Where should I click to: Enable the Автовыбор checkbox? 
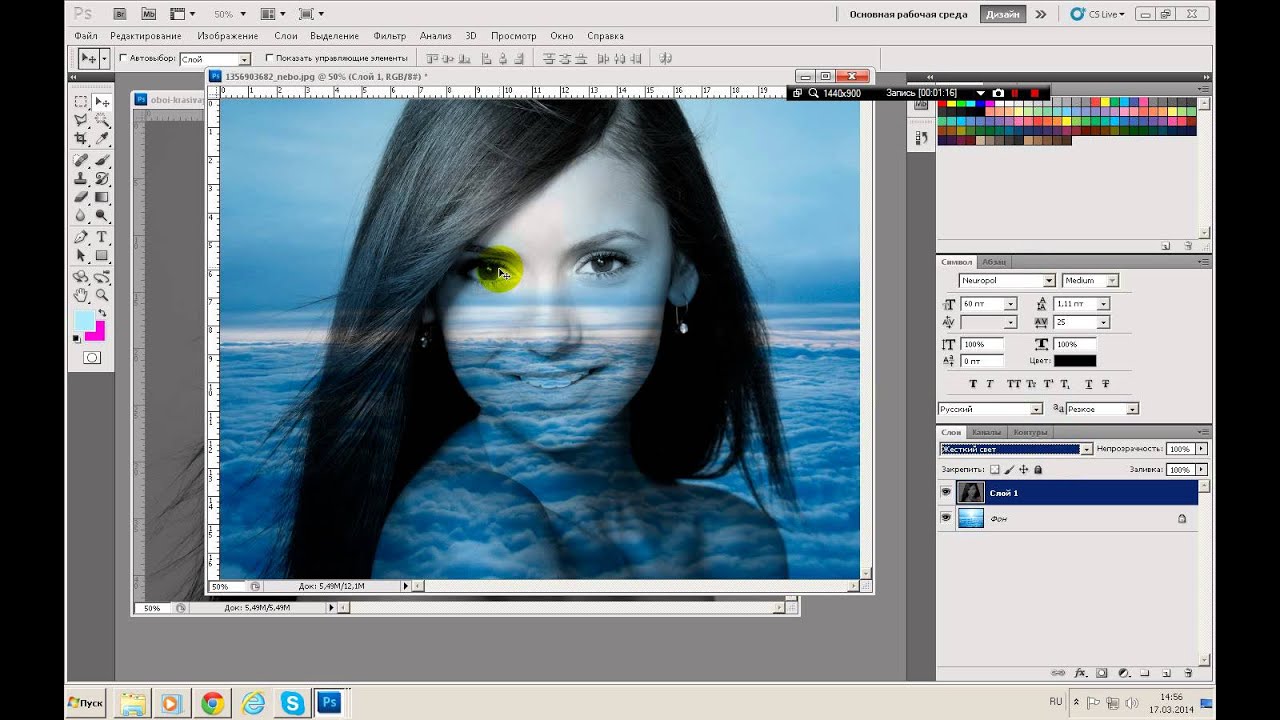click(123, 58)
